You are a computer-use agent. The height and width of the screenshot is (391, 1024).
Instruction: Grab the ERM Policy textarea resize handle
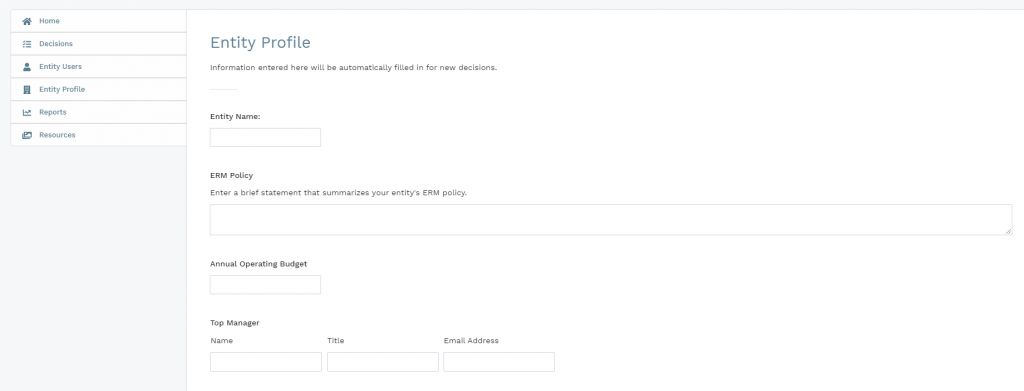click(x=1008, y=231)
